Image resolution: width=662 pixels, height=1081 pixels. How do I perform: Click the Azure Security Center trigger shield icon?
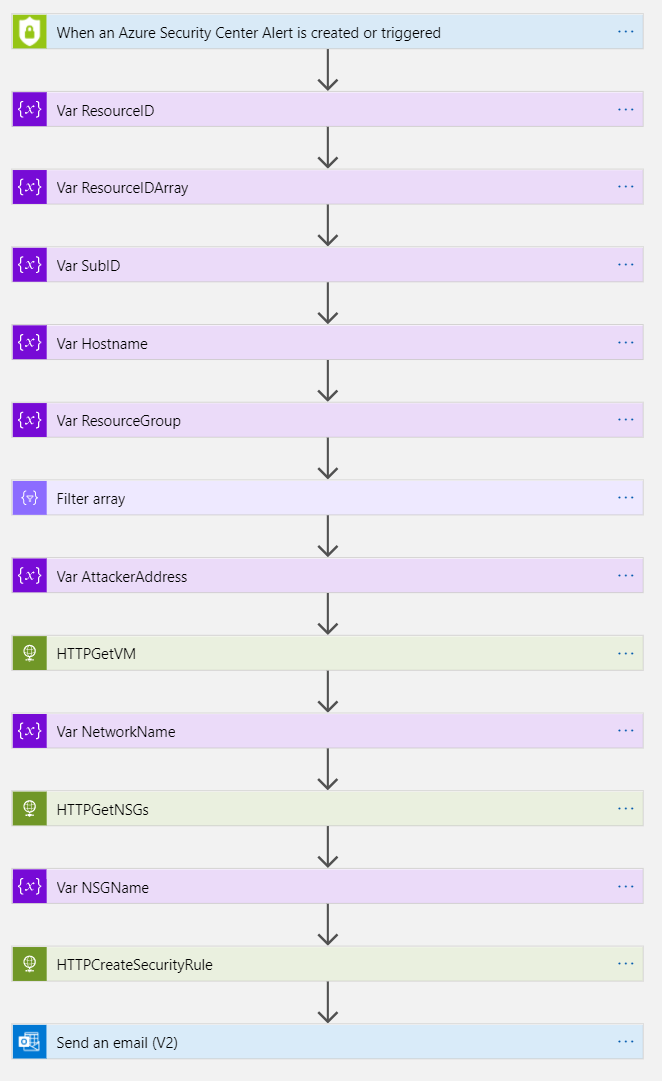click(30, 32)
